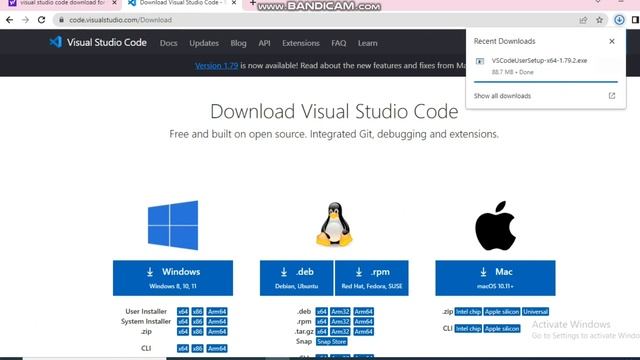Close the visual studio code download search tab
Viewport: 640px width, 360px height.
114,3
